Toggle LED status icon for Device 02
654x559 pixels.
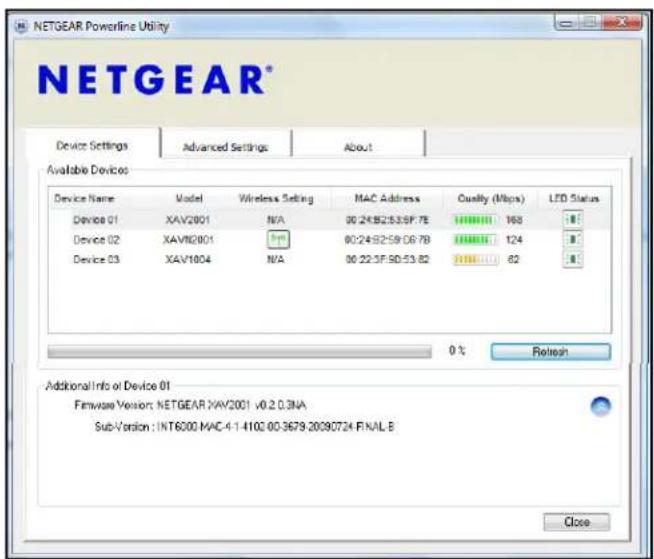click(x=573, y=239)
